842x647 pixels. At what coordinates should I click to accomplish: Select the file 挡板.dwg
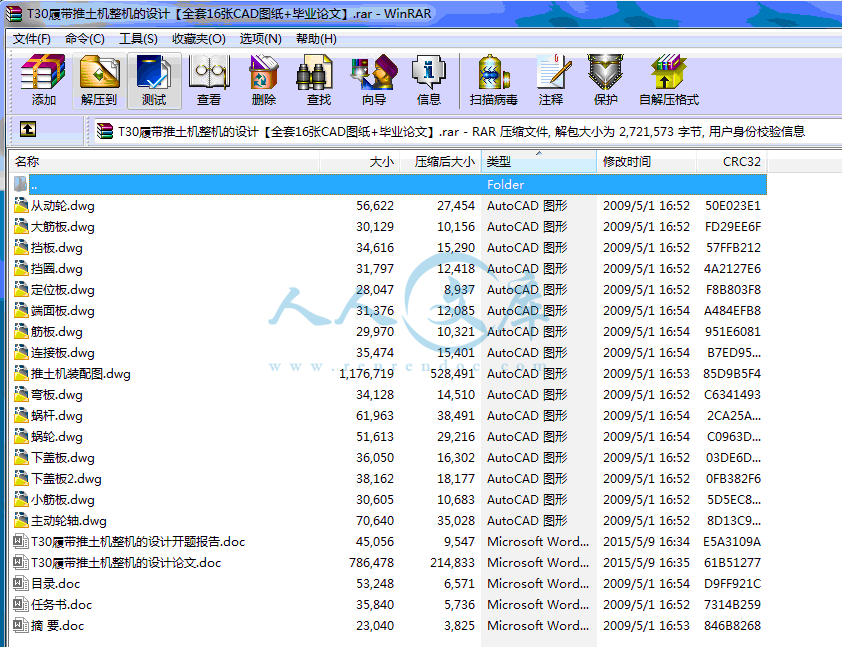pyautogui.click(x=56, y=248)
